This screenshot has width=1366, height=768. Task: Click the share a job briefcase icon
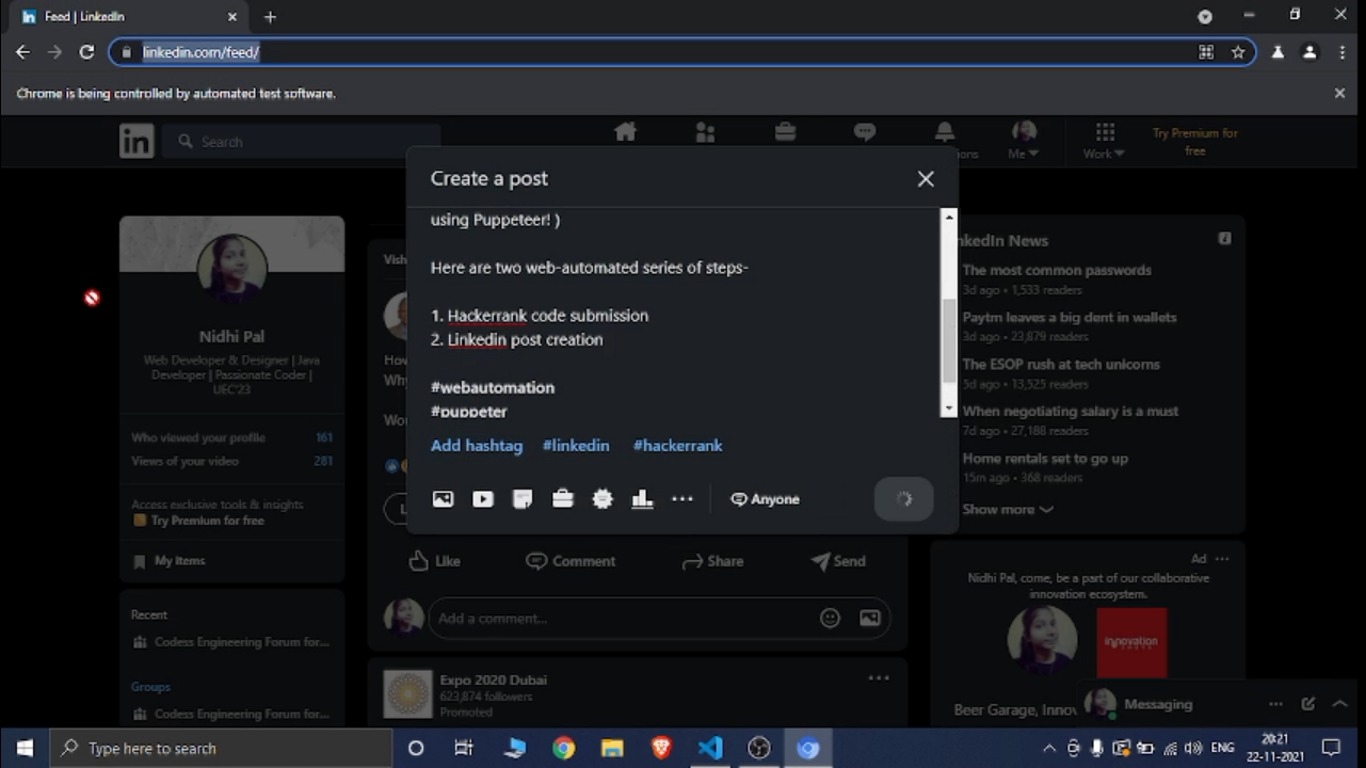click(563, 499)
